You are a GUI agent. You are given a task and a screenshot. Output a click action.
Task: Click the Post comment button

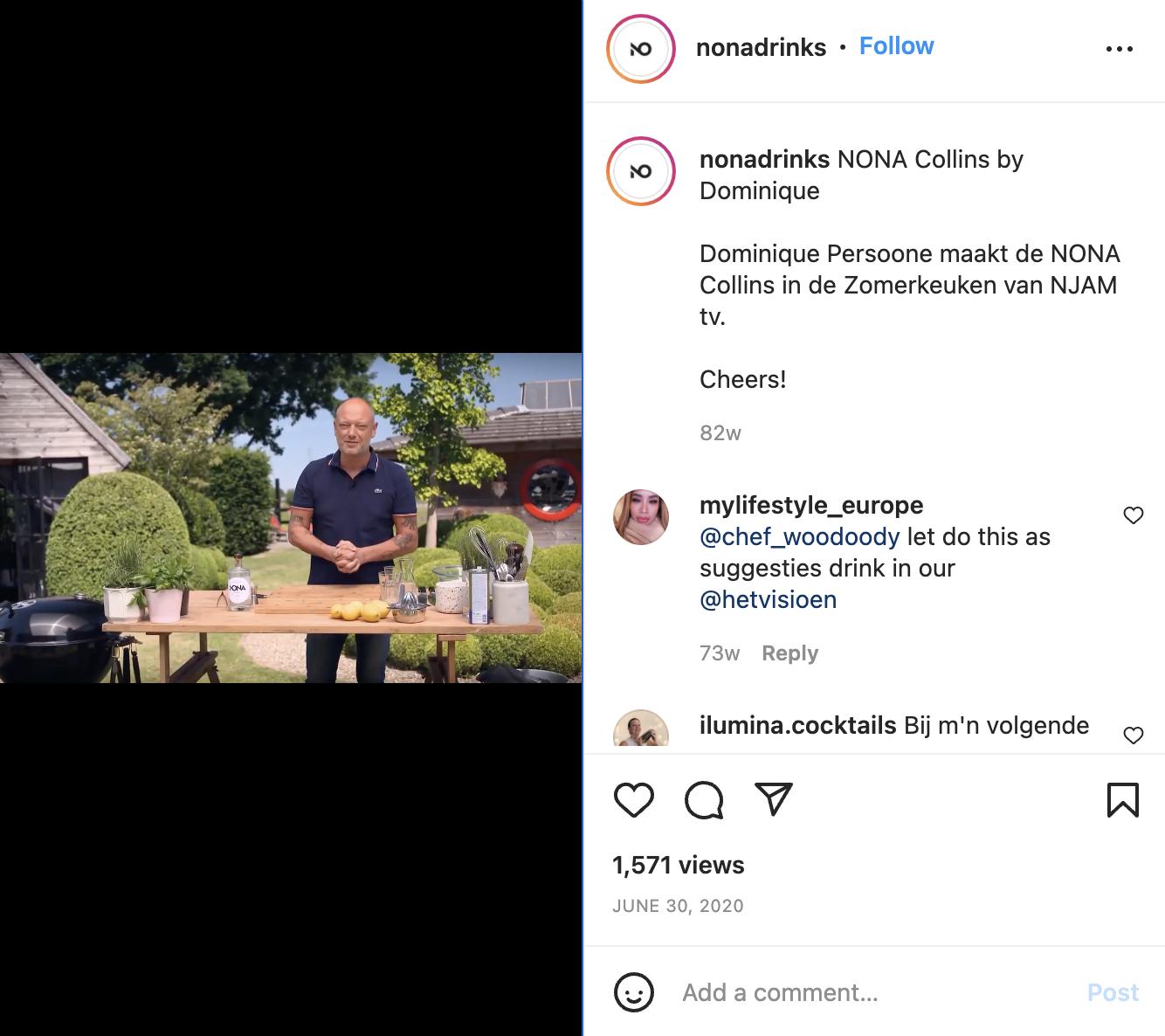pos(1113,992)
